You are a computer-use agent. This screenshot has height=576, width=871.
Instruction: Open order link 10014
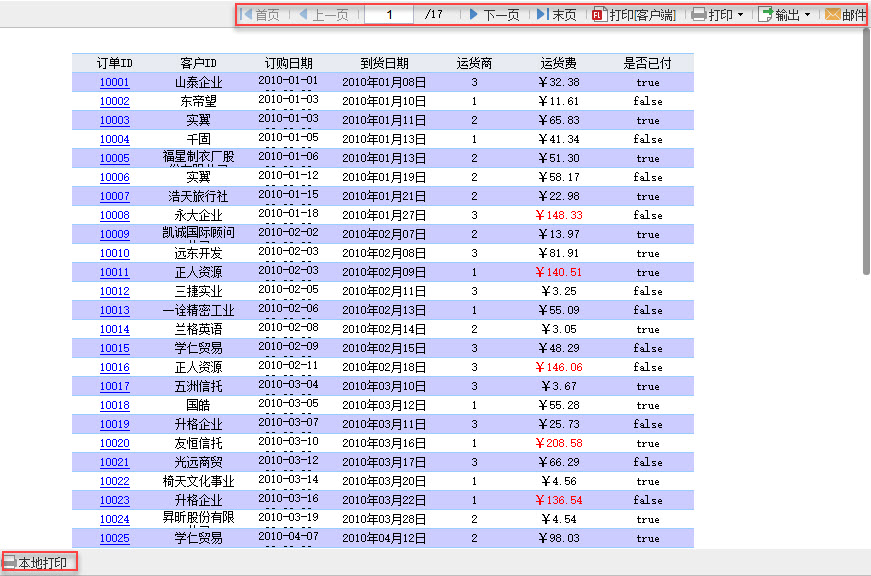[x=114, y=329]
